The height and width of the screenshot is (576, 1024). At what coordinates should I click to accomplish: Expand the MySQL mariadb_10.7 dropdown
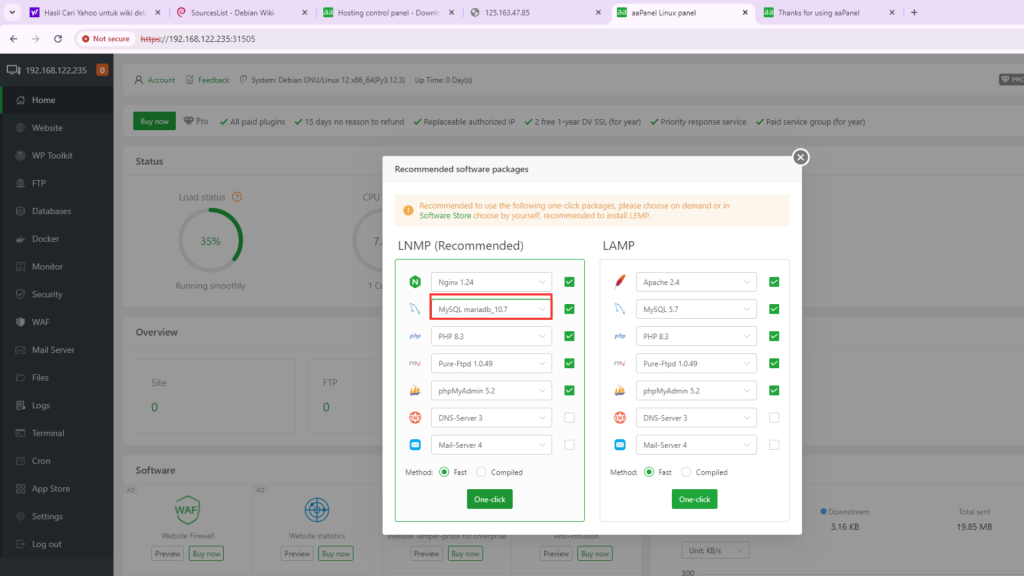click(490, 309)
